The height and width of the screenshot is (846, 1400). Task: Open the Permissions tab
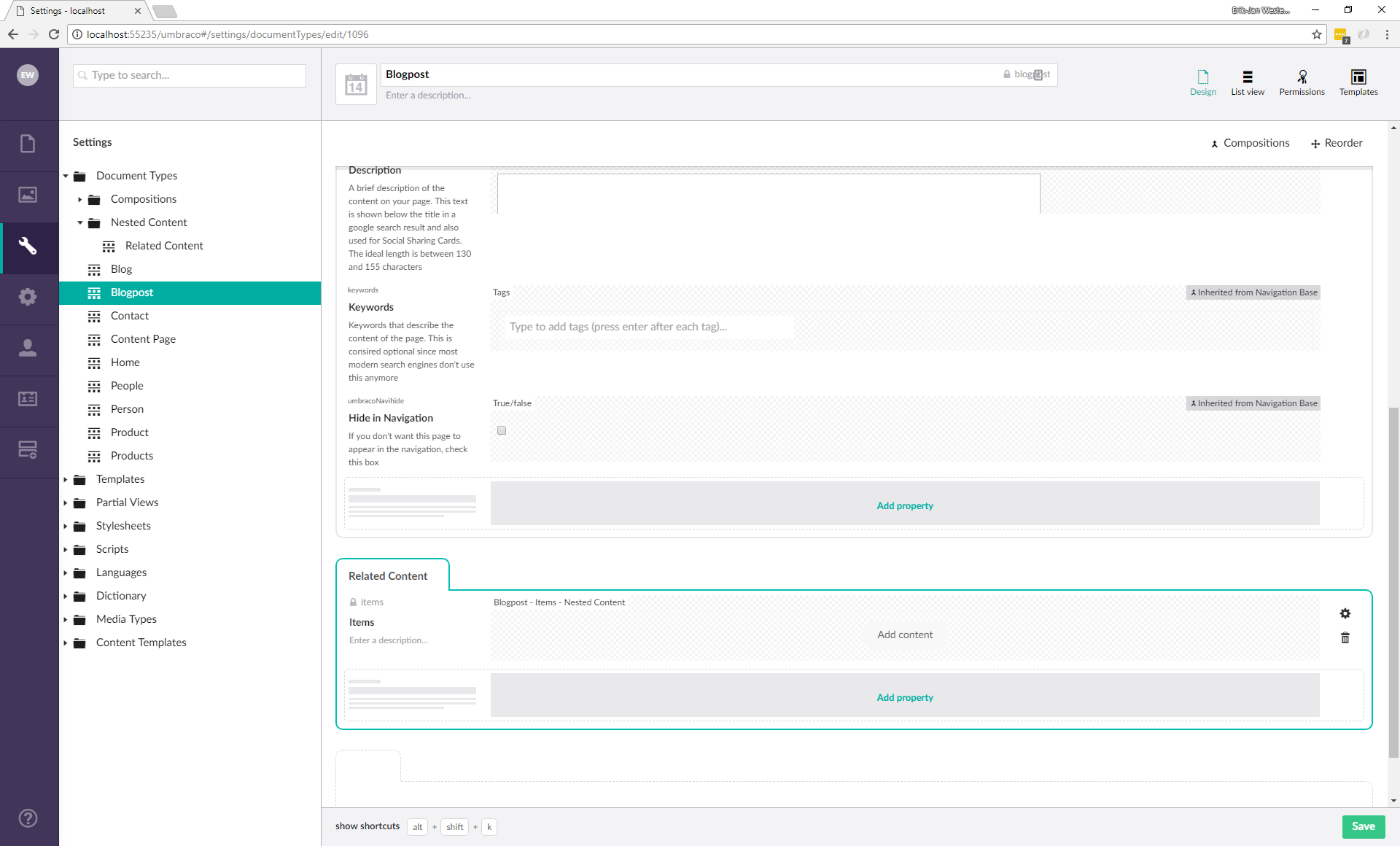(x=1302, y=82)
